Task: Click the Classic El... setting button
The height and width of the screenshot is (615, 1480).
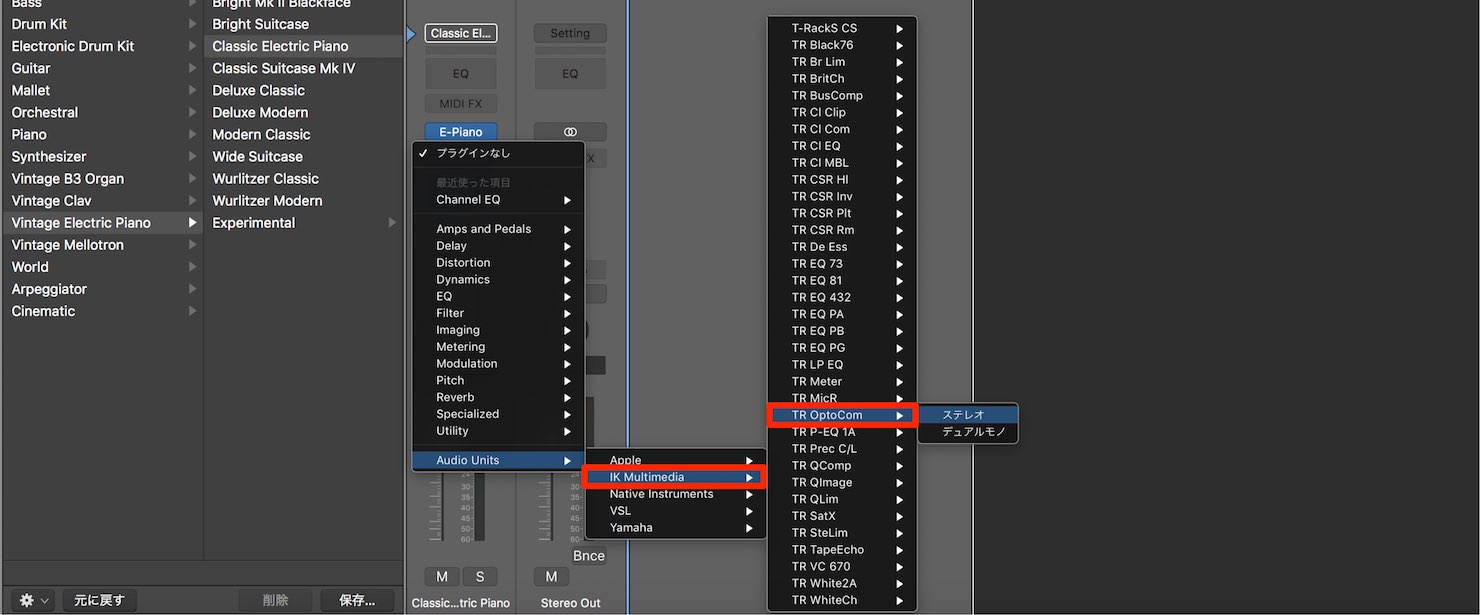Action: [461, 33]
